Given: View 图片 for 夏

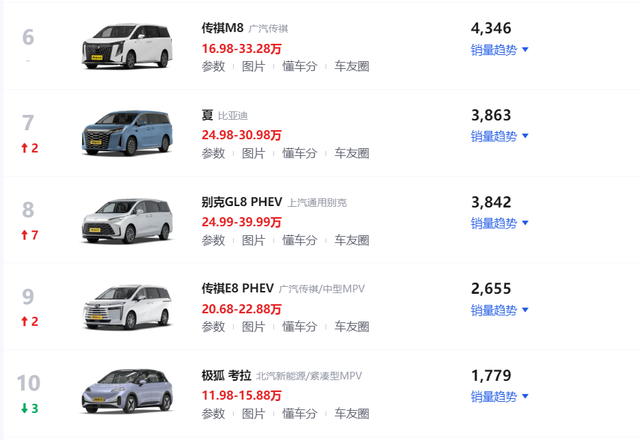Looking at the screenshot, I should click(x=253, y=154).
